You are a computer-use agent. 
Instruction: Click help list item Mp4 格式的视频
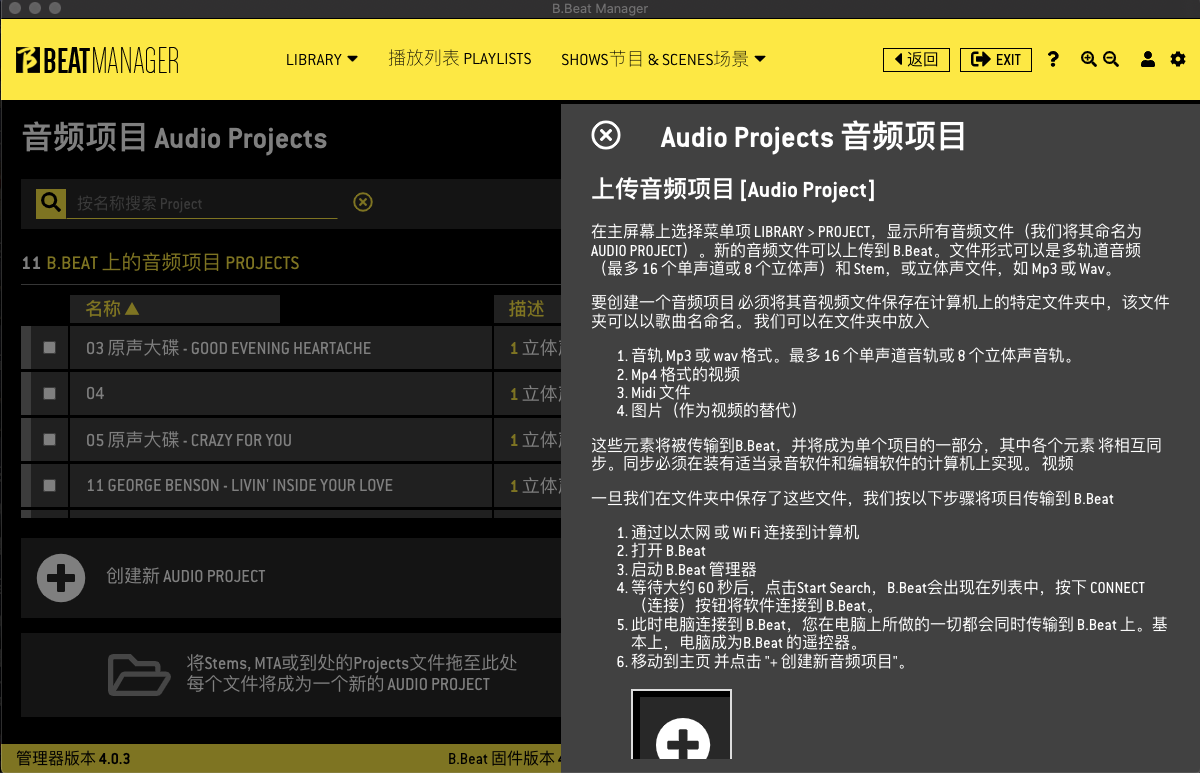click(x=685, y=375)
